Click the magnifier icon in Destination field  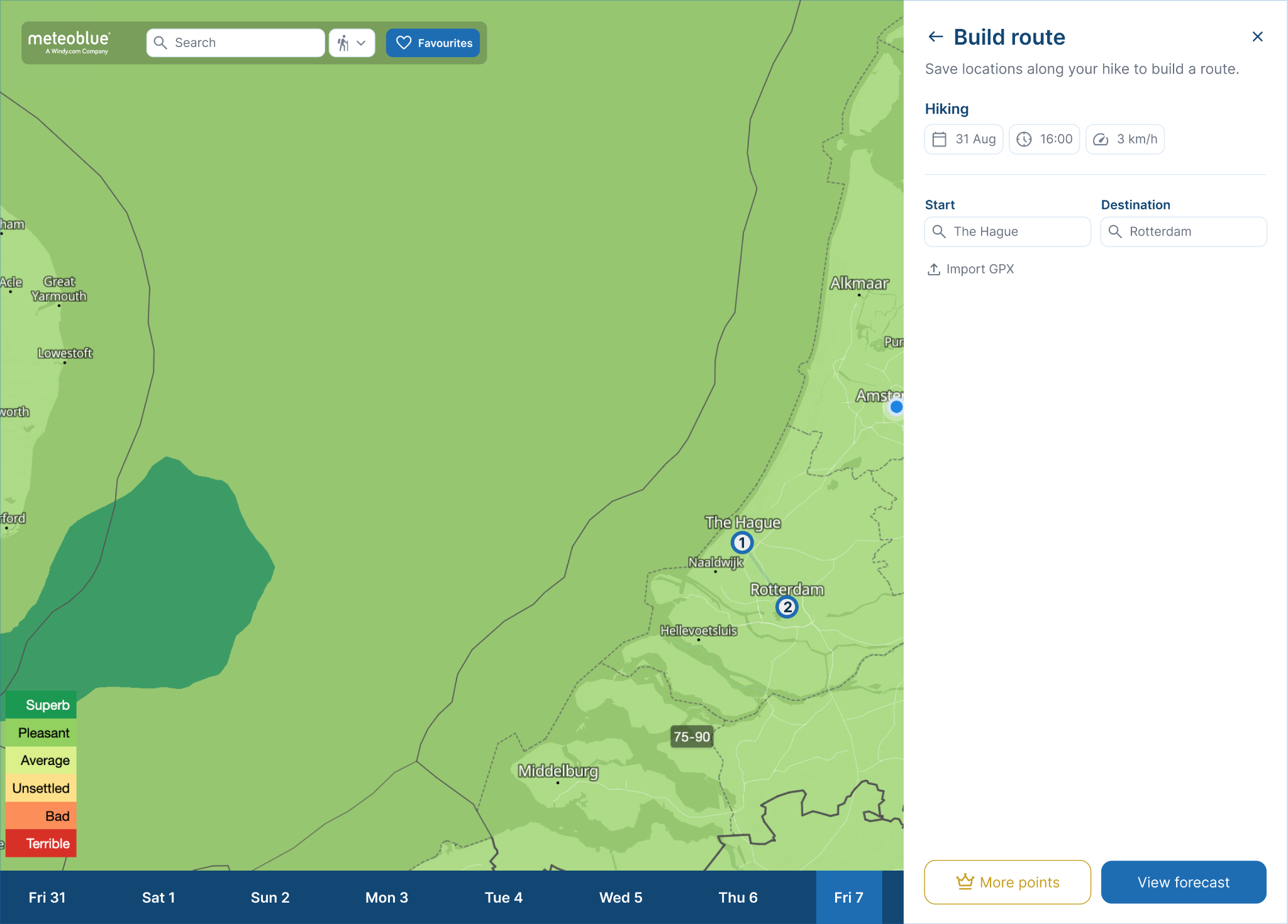(x=1115, y=231)
